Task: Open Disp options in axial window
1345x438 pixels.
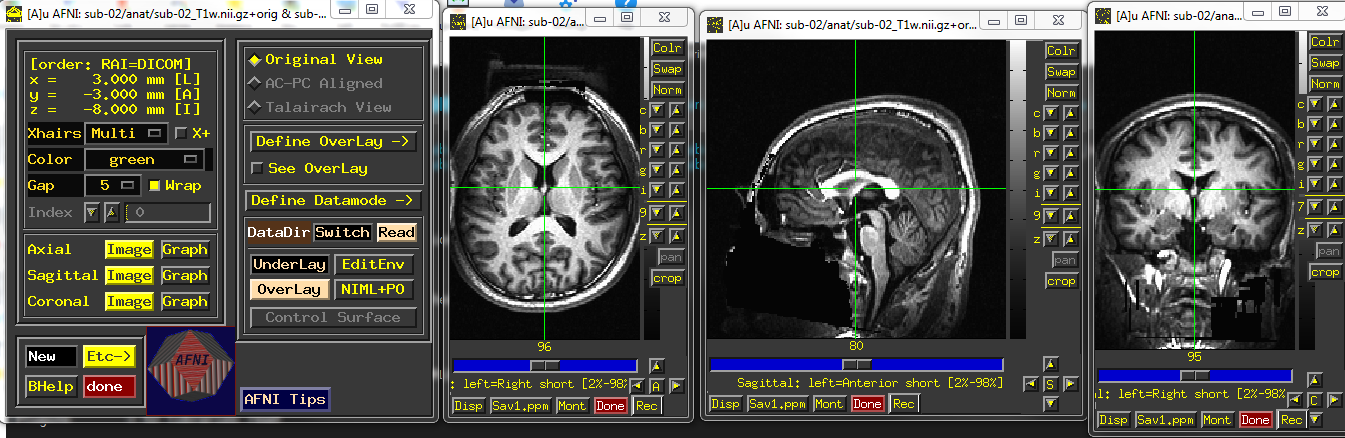Action: pyautogui.click(x=468, y=406)
